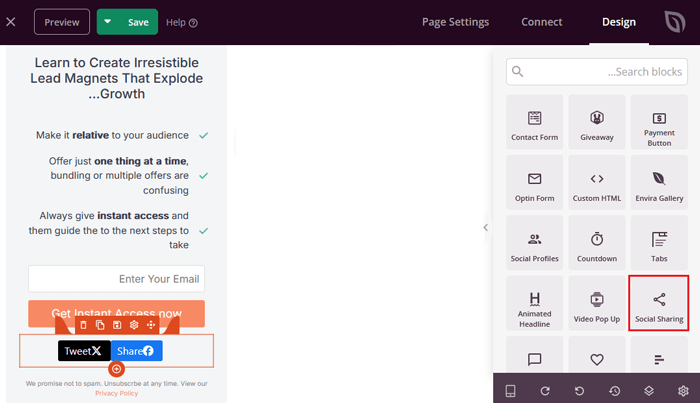The width and height of the screenshot is (700, 403).
Task: Open the Page Settings tab
Action: [455, 22]
